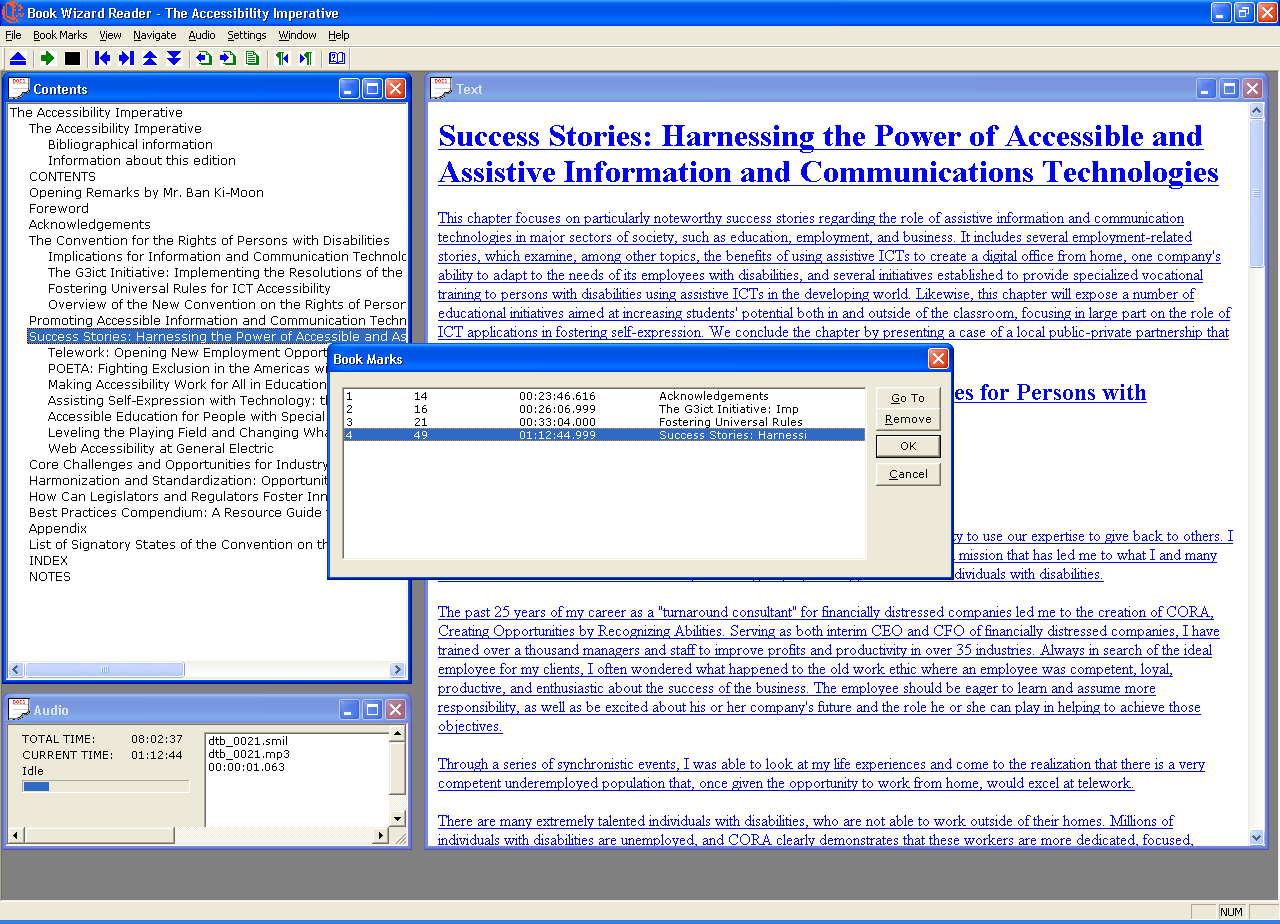Viewport: 1280px width, 924px height.
Task: Click dtb_0021.smil in the audio list
Action: [x=248, y=741]
